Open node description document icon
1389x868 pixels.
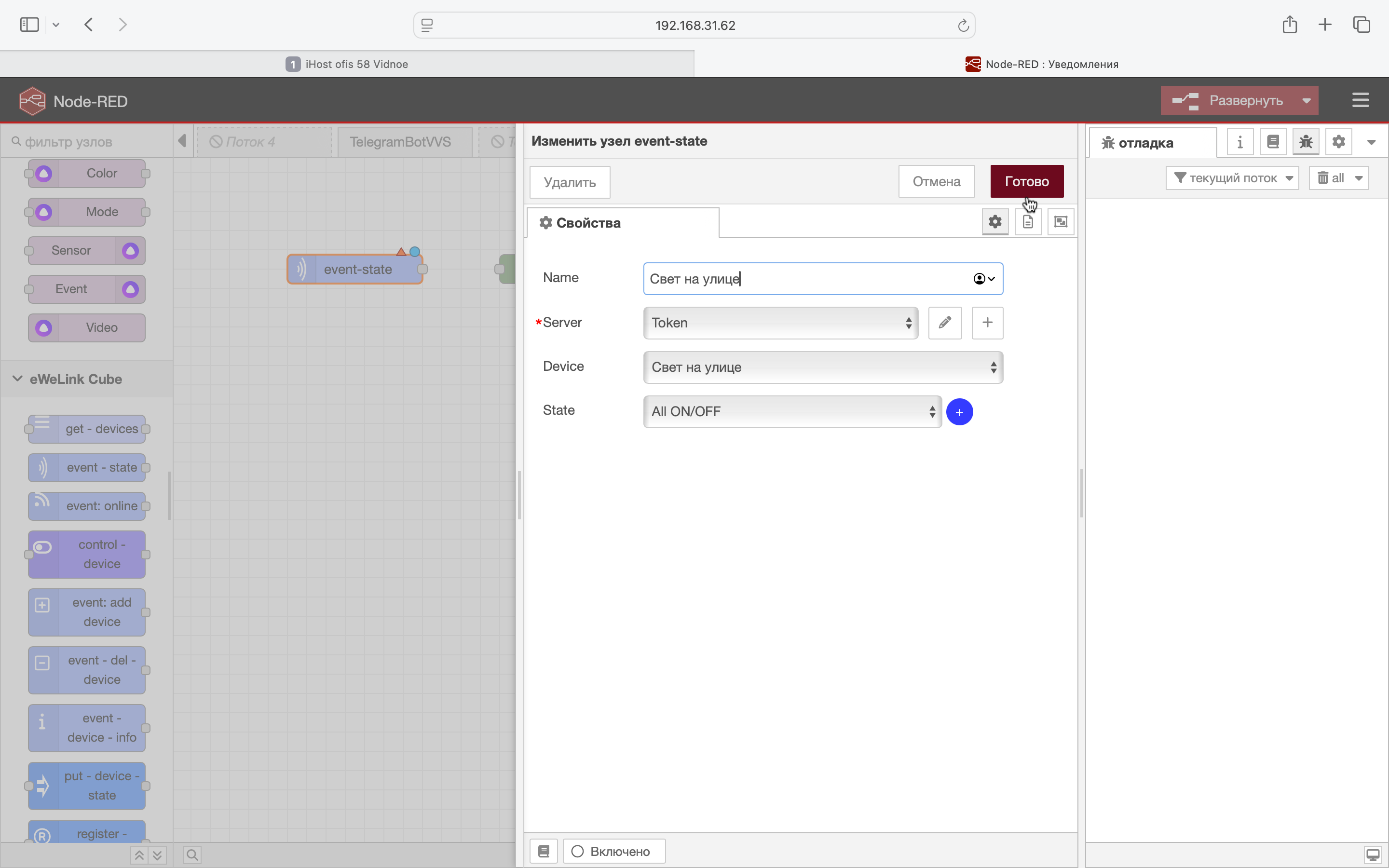tap(1027, 222)
